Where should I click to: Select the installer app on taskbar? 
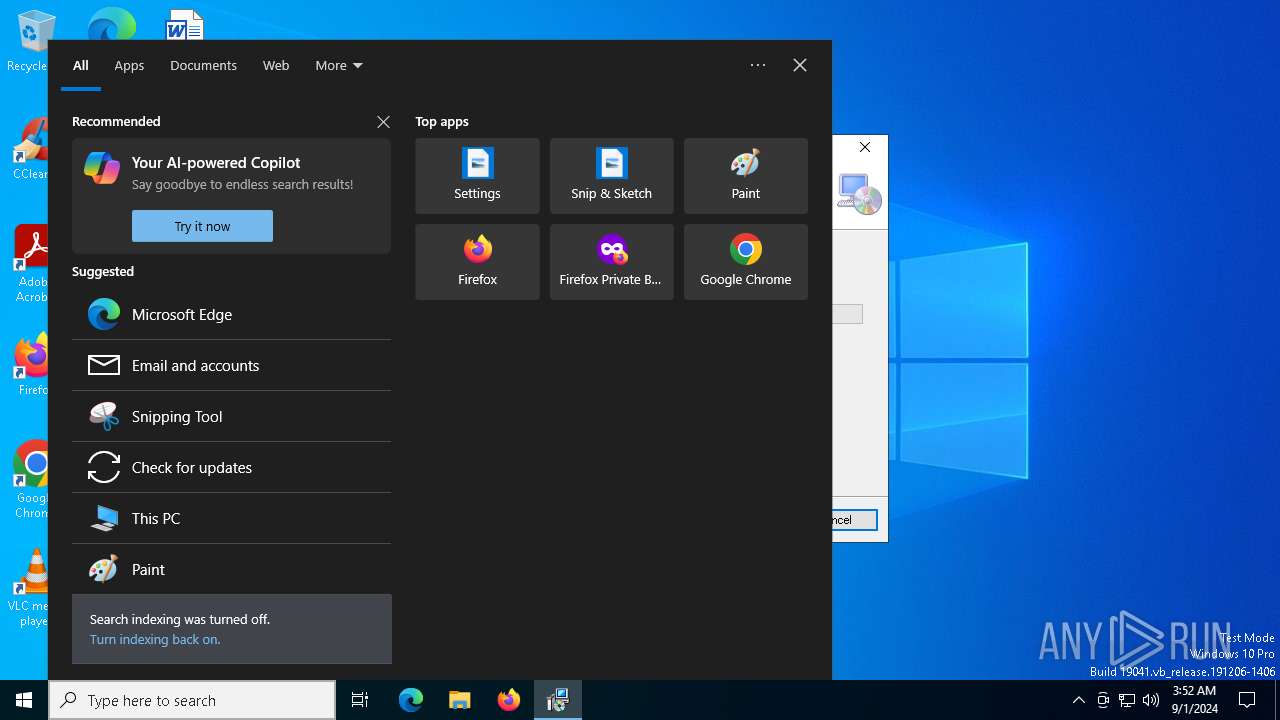tap(558, 700)
